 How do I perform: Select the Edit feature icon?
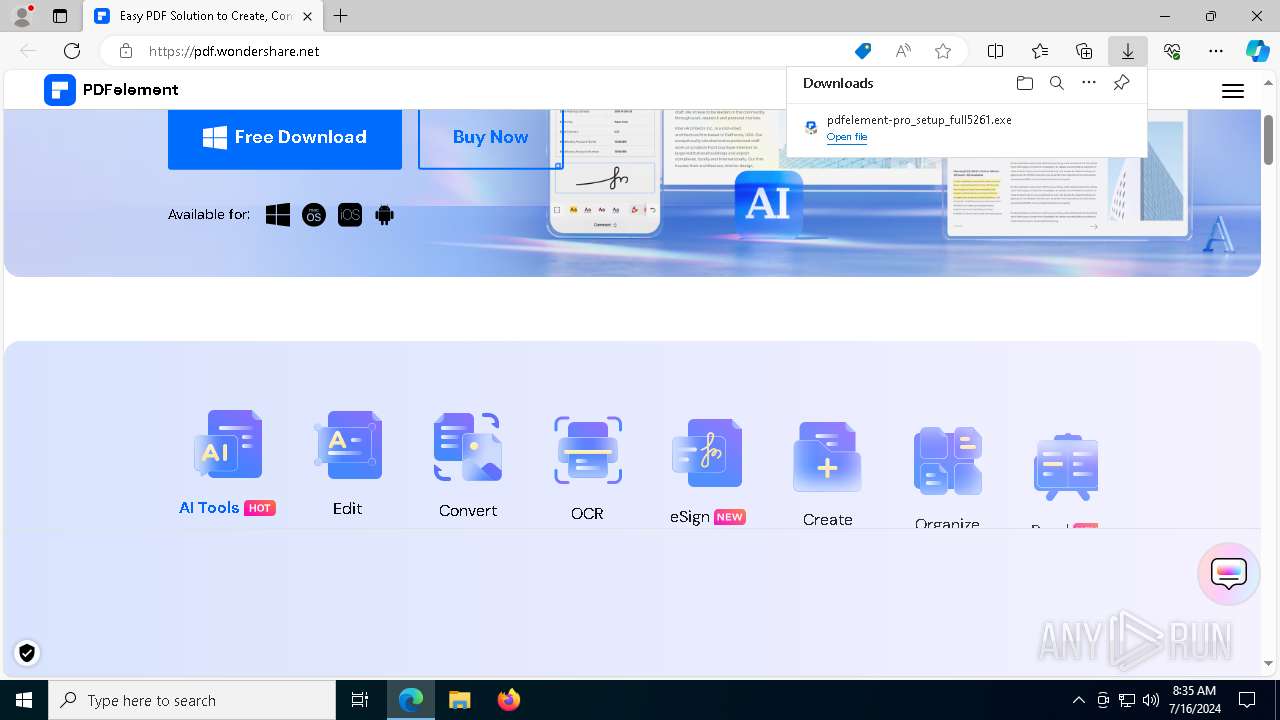coord(348,445)
